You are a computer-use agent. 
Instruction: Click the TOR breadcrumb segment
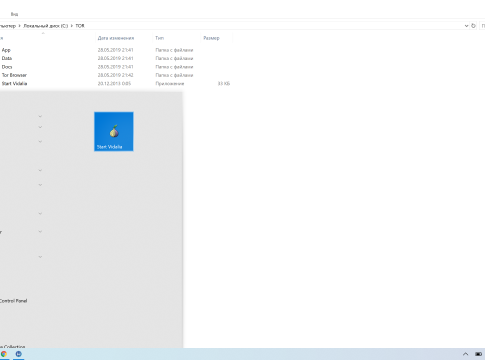[80, 26]
